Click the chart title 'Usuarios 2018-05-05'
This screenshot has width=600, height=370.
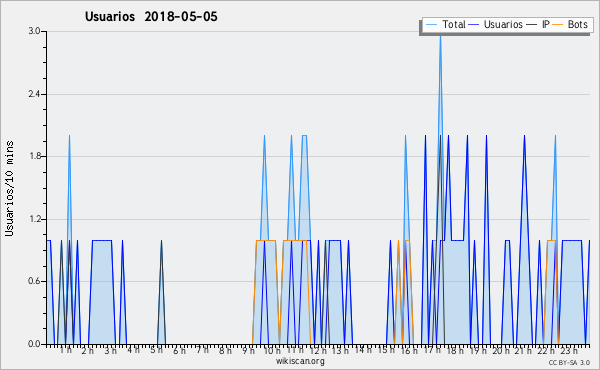pyautogui.click(x=151, y=17)
